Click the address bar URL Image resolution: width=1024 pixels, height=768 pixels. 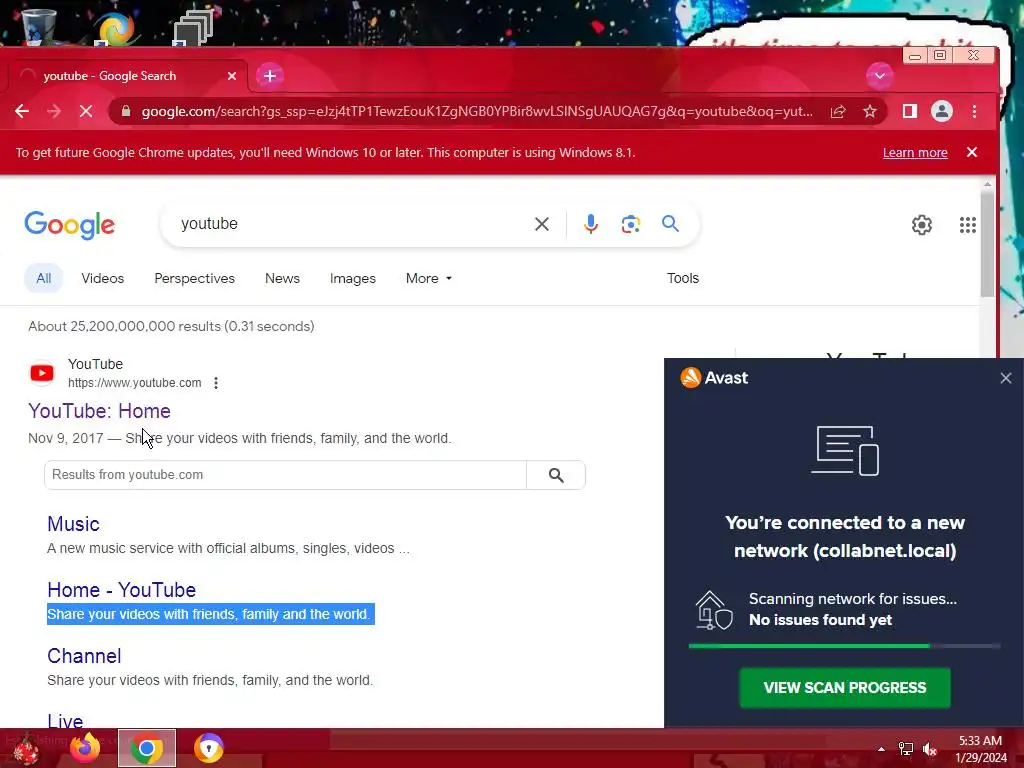coord(477,112)
